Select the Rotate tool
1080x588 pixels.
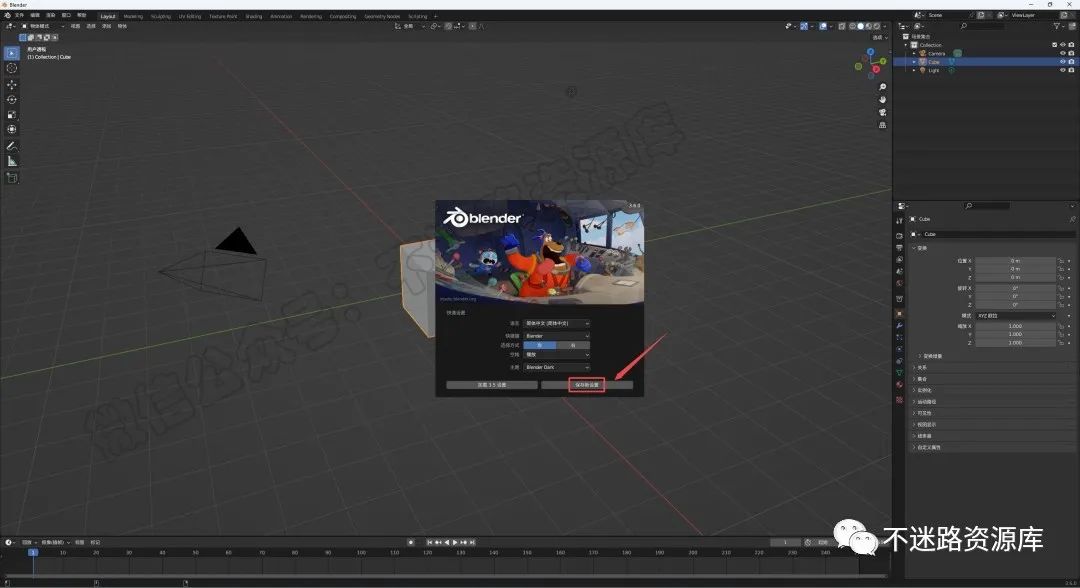coord(12,100)
